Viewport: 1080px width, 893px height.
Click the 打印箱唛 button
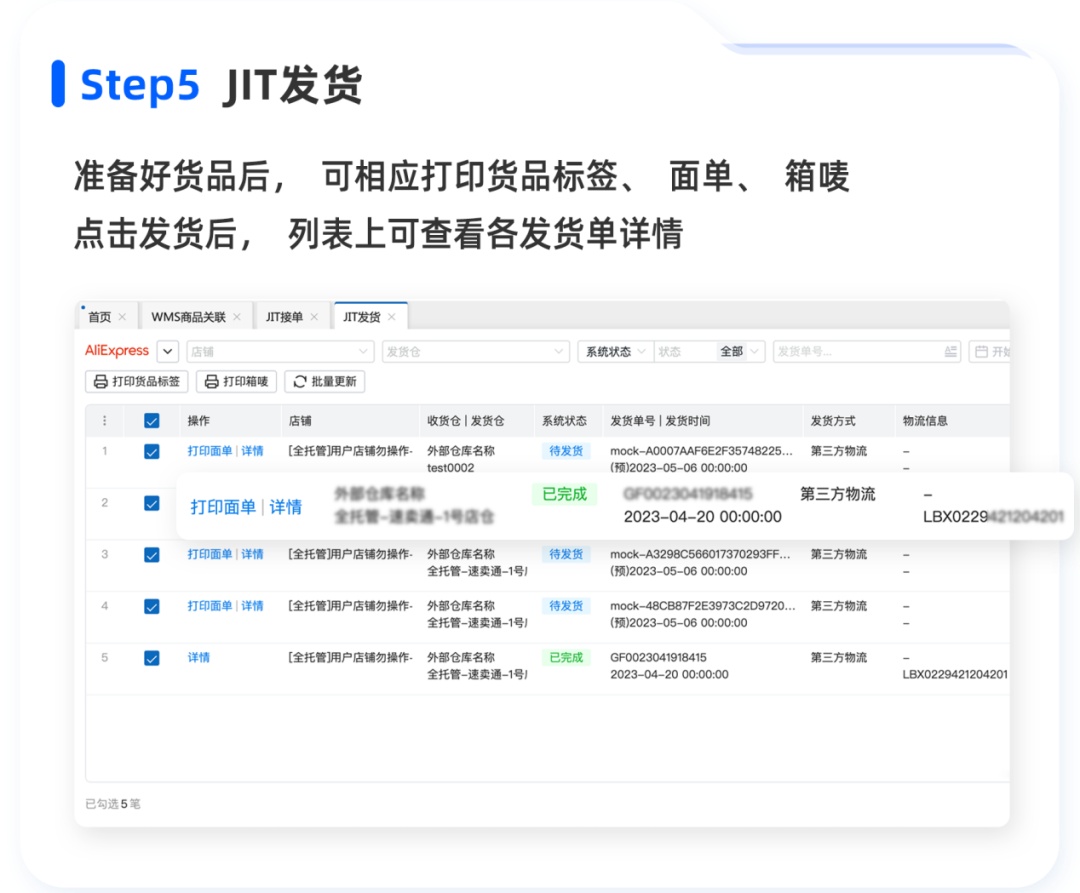click(236, 381)
